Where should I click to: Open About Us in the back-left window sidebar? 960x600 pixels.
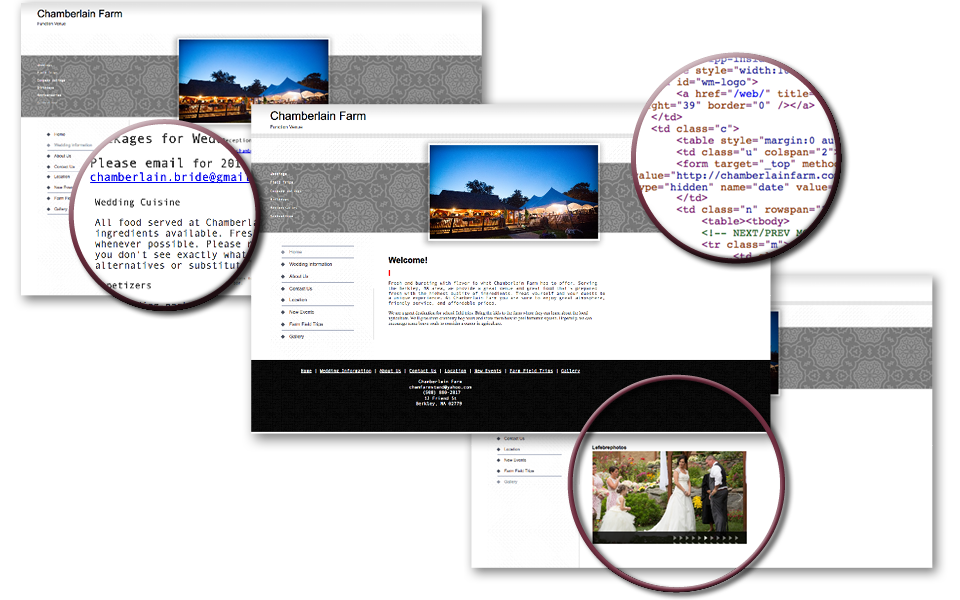[x=62, y=156]
